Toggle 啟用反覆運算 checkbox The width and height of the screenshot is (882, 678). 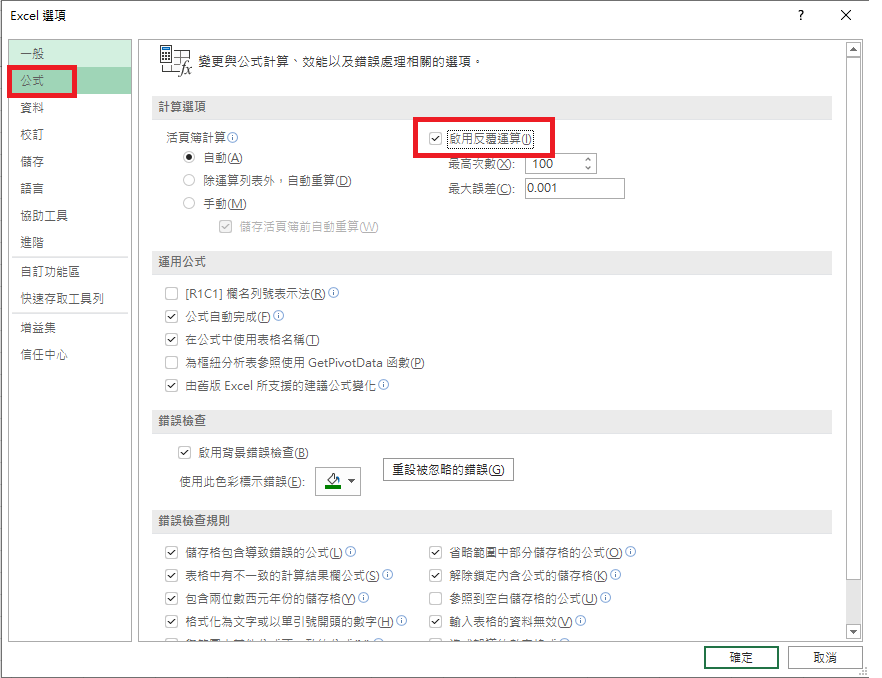tap(435, 138)
